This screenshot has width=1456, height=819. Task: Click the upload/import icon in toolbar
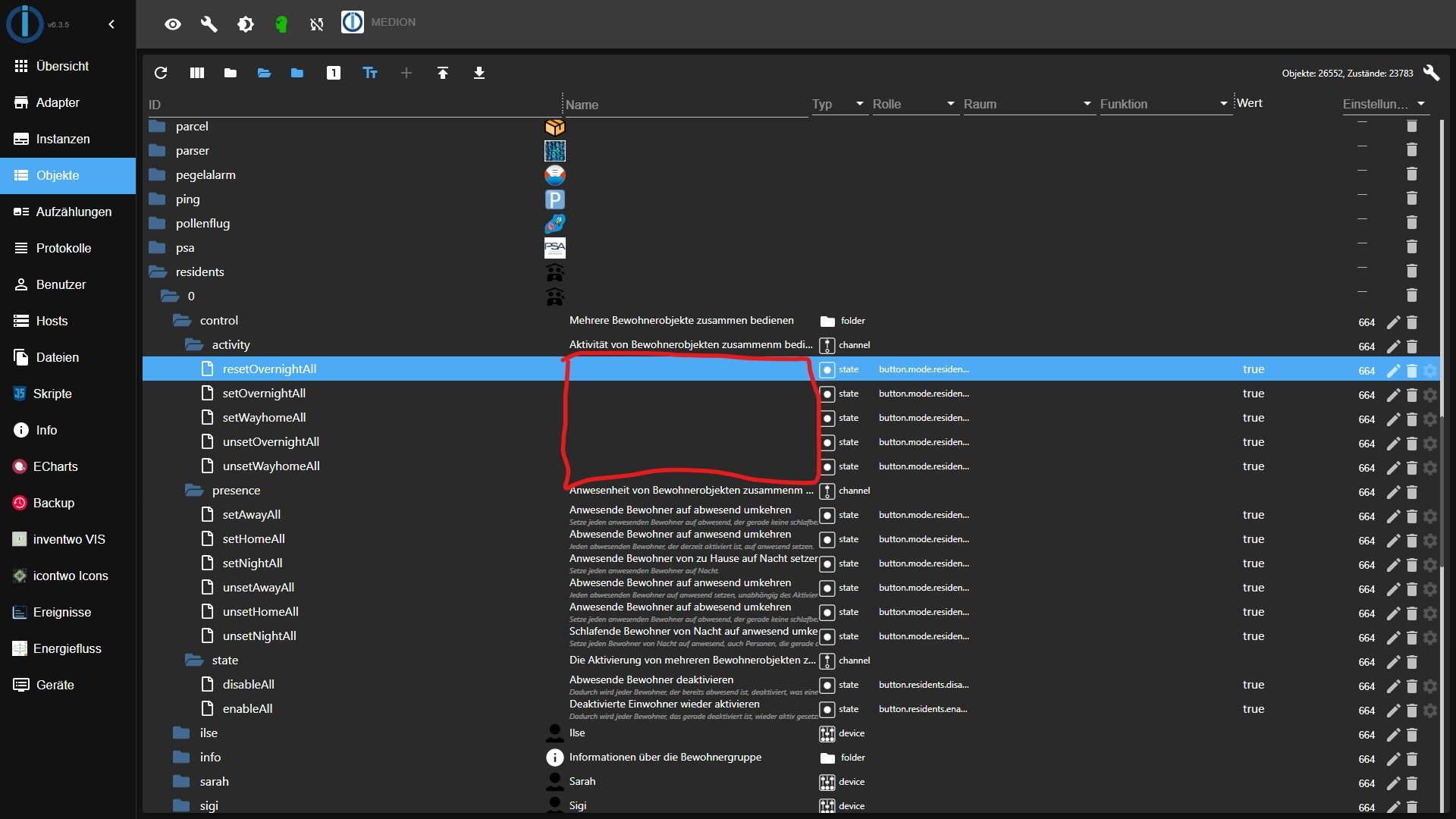[x=441, y=73]
